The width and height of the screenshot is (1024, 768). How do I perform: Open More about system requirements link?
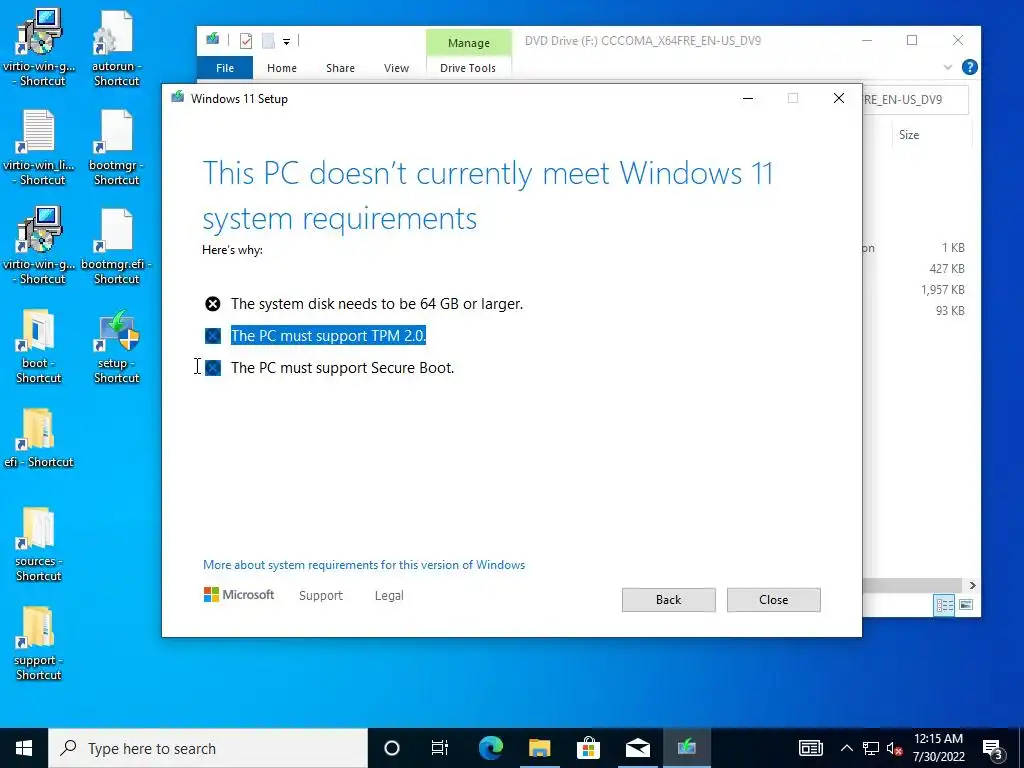click(x=364, y=565)
